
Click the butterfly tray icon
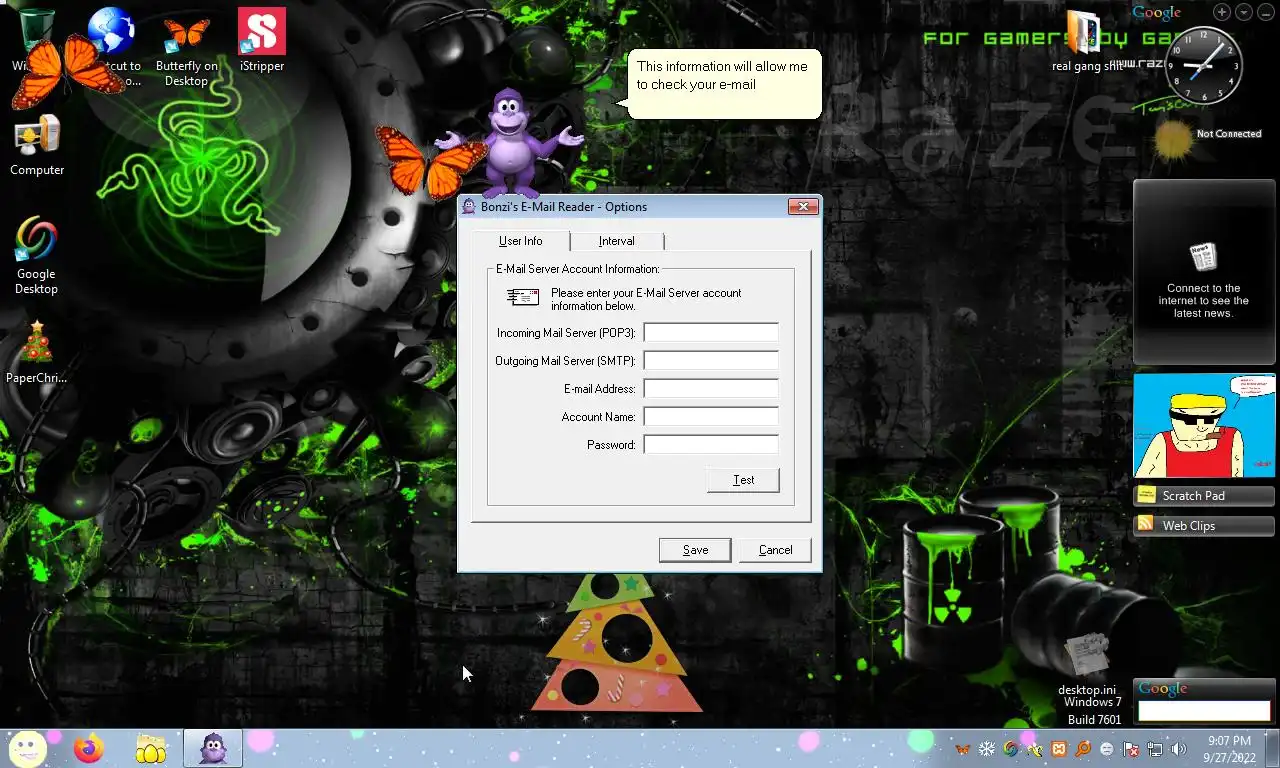click(x=962, y=749)
